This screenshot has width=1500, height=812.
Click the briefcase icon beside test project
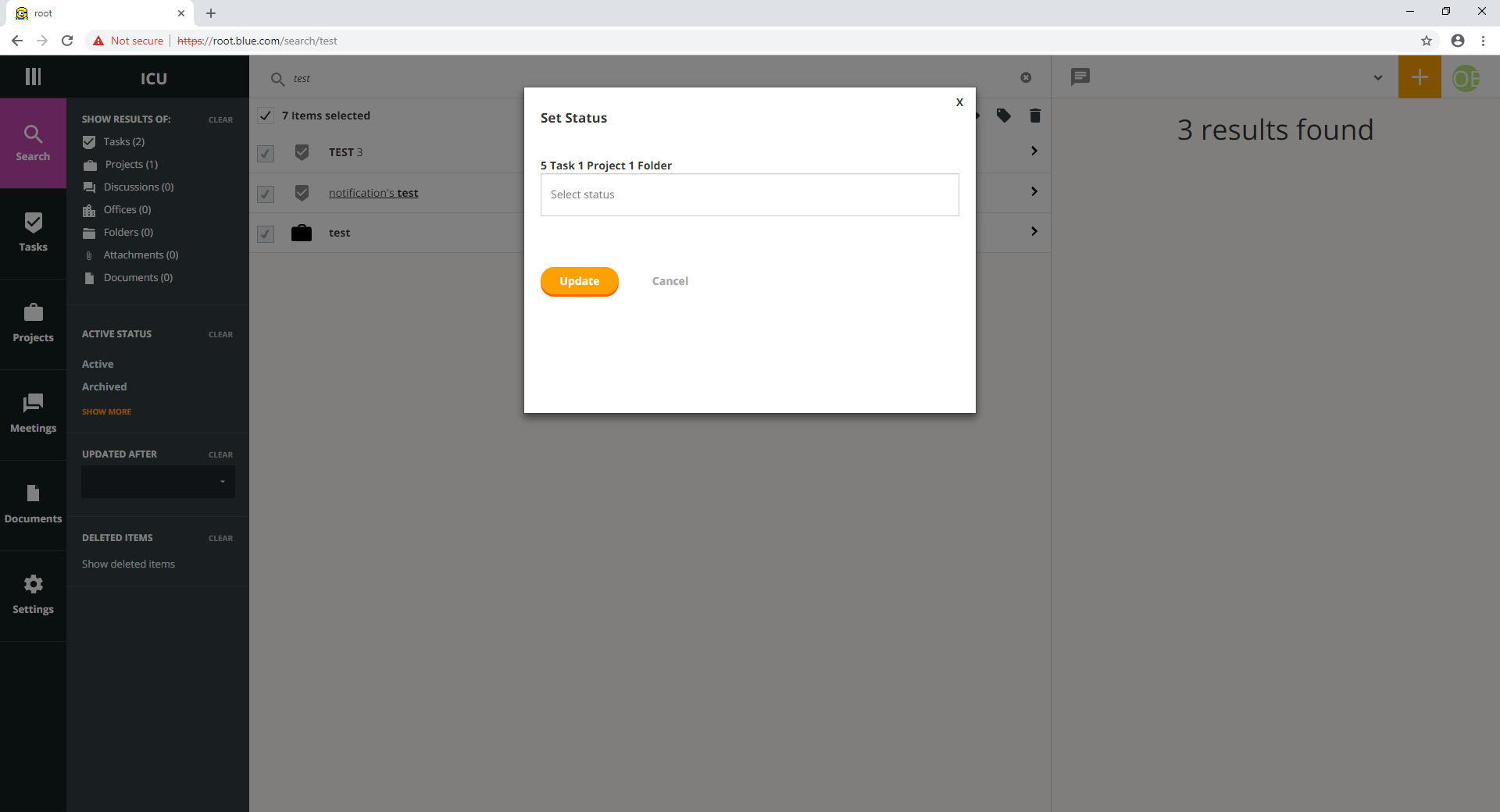coord(302,233)
